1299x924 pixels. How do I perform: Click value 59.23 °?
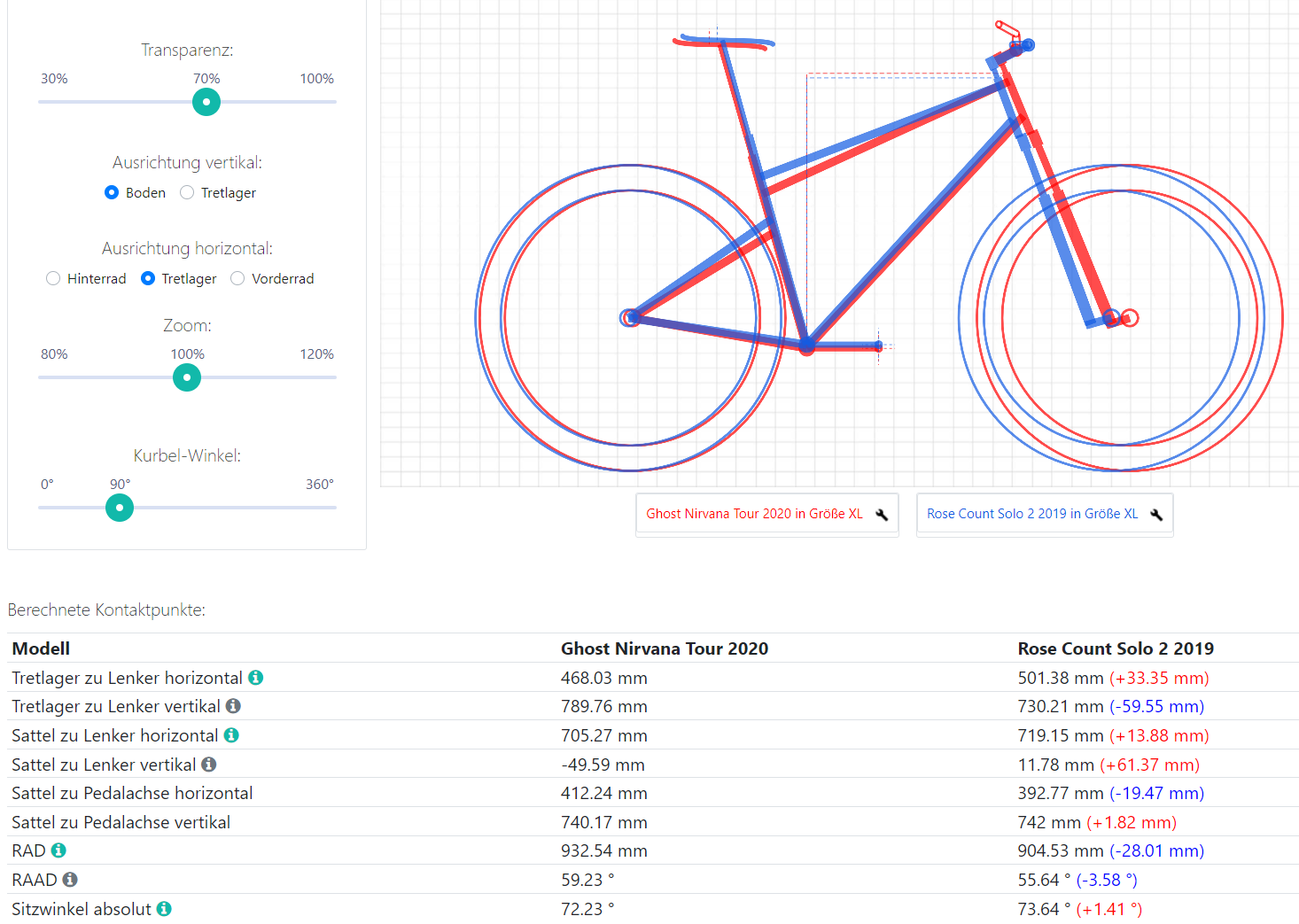click(587, 880)
